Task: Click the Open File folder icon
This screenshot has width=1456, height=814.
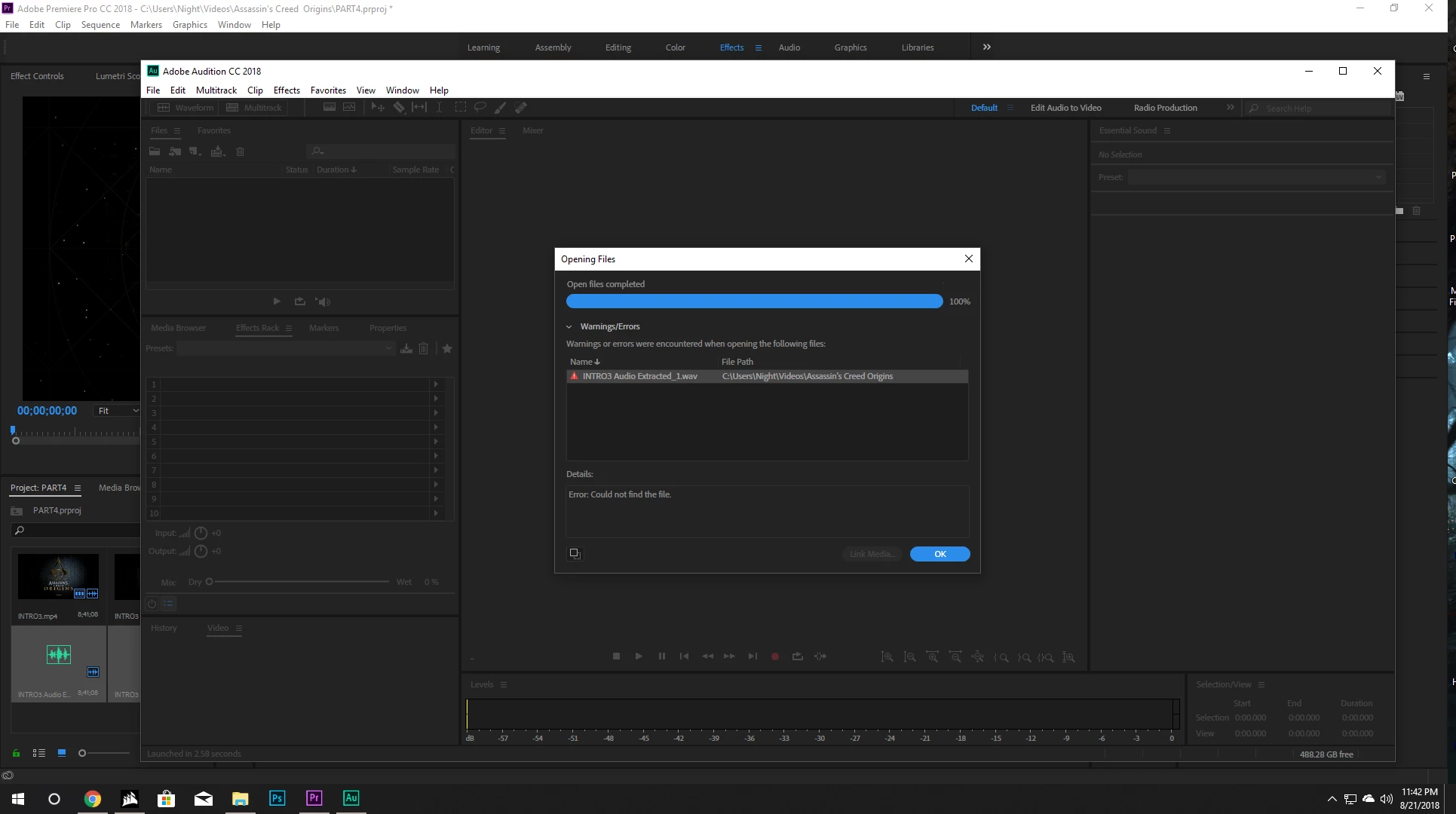Action: pyautogui.click(x=155, y=151)
